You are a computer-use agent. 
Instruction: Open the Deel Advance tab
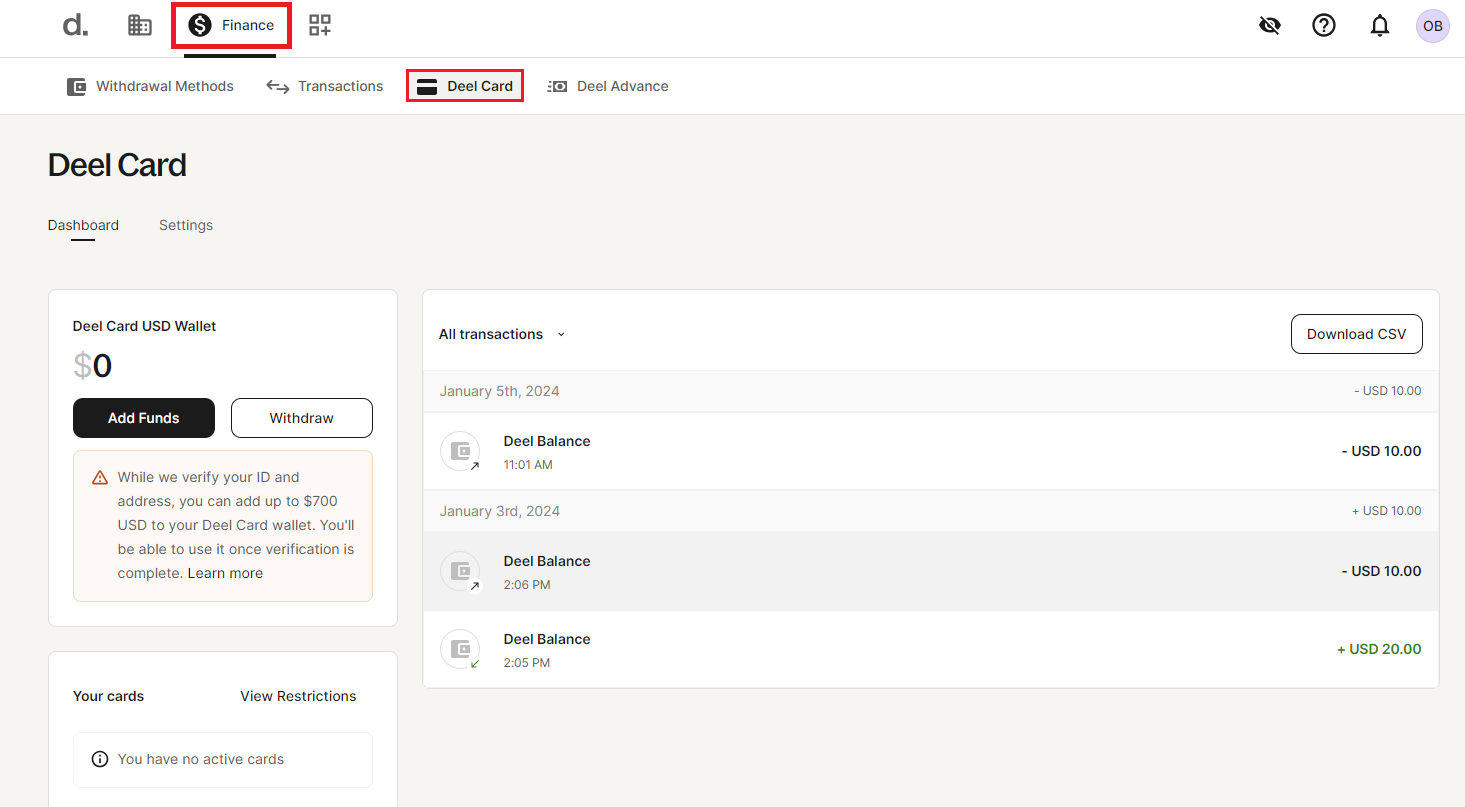click(x=608, y=86)
